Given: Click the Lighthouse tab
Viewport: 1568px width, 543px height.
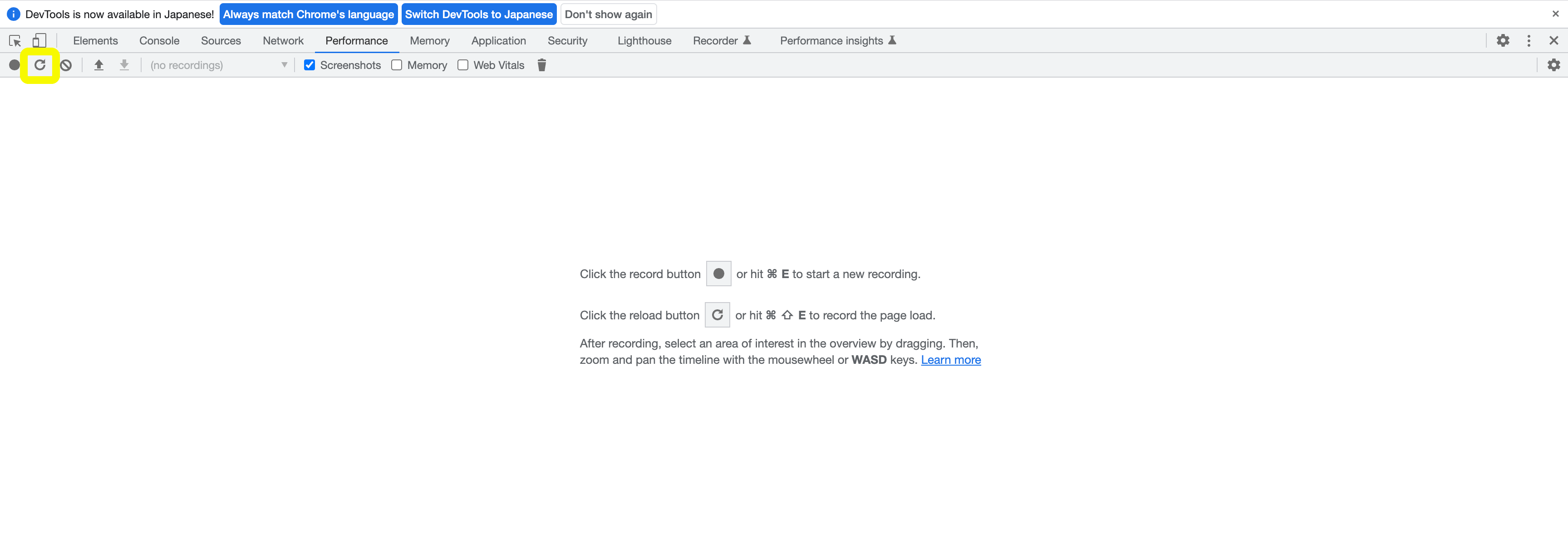Looking at the screenshot, I should click(x=645, y=41).
